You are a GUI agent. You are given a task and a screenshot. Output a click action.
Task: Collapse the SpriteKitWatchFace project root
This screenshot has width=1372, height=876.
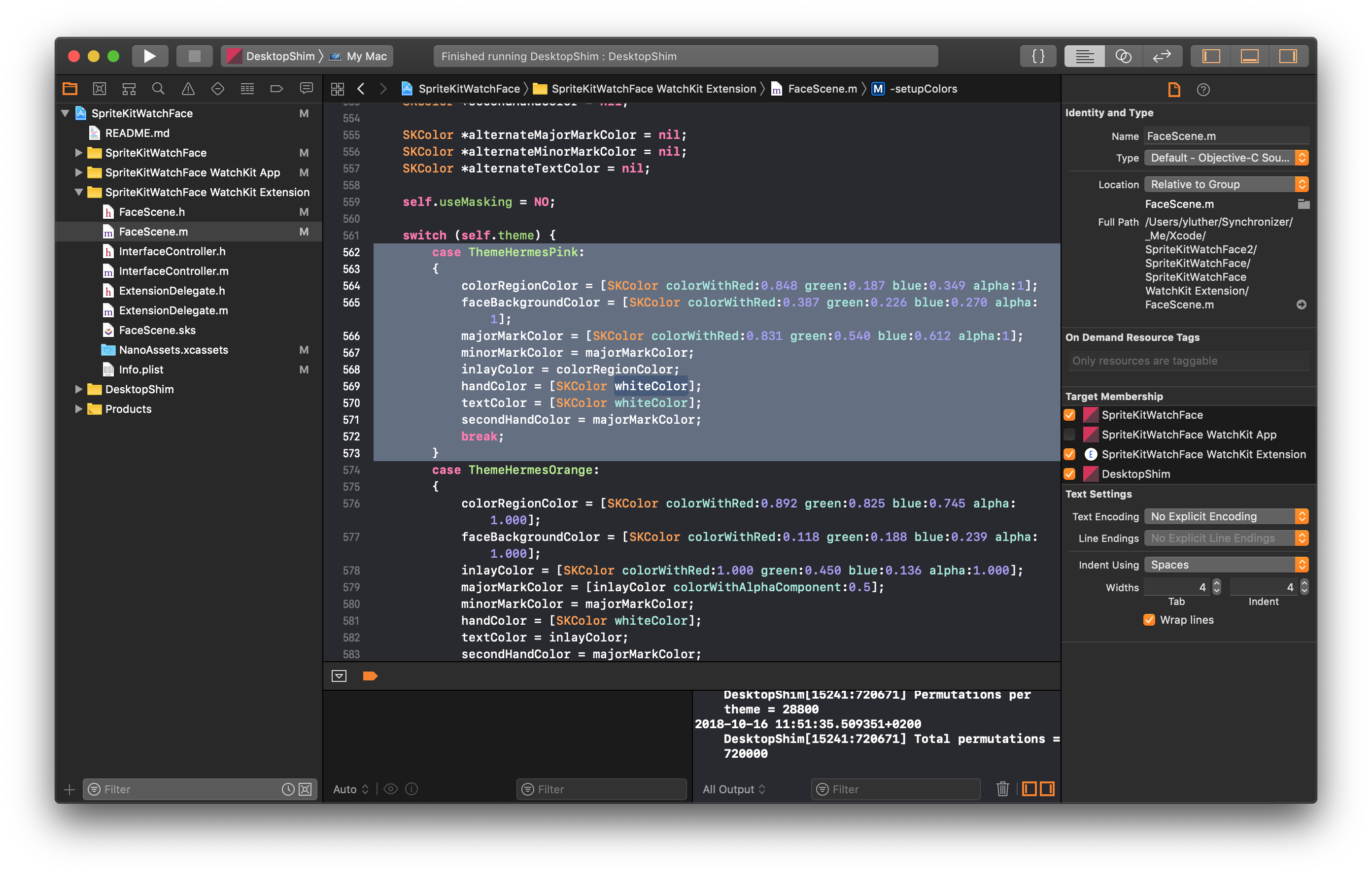click(65, 113)
